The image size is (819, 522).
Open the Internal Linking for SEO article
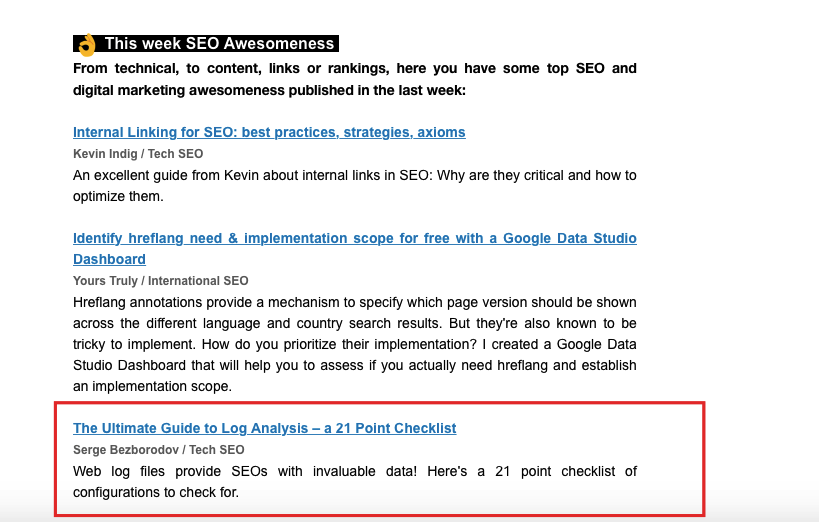269,132
